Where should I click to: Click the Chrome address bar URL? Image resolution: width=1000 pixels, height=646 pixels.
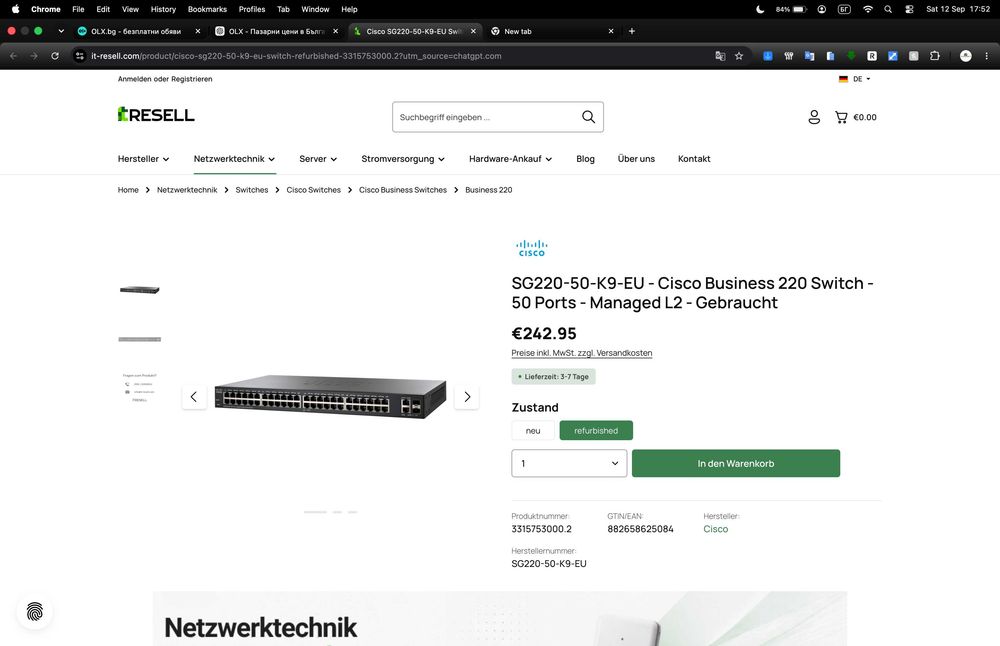[296, 56]
